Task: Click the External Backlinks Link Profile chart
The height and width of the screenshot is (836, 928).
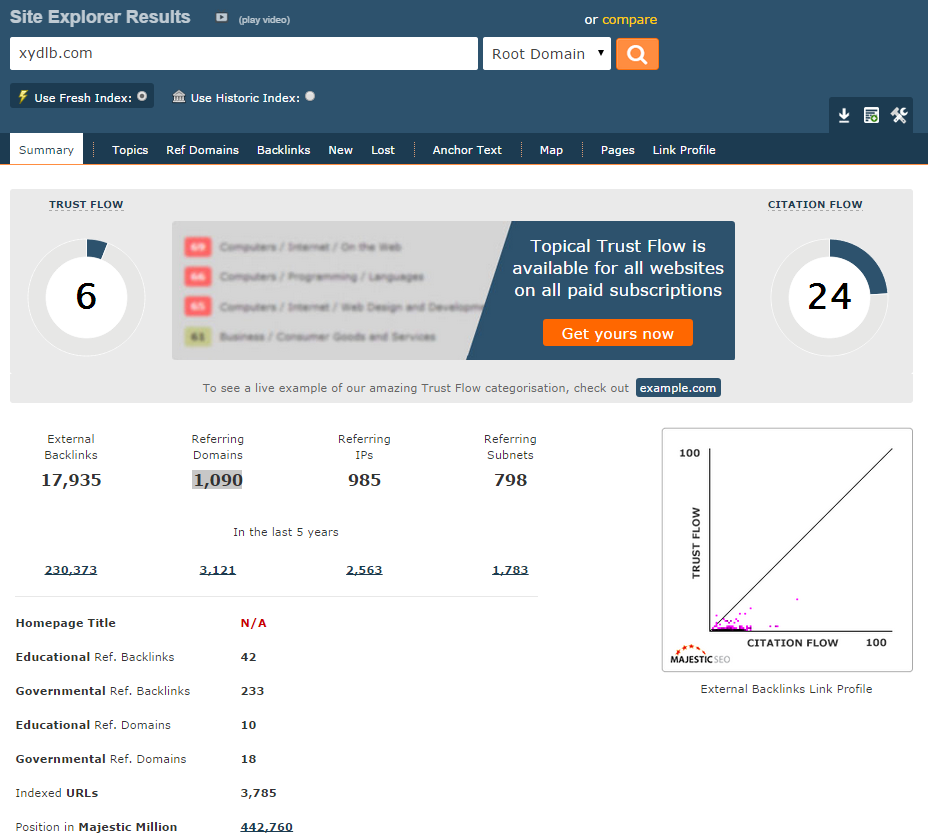Action: [787, 550]
